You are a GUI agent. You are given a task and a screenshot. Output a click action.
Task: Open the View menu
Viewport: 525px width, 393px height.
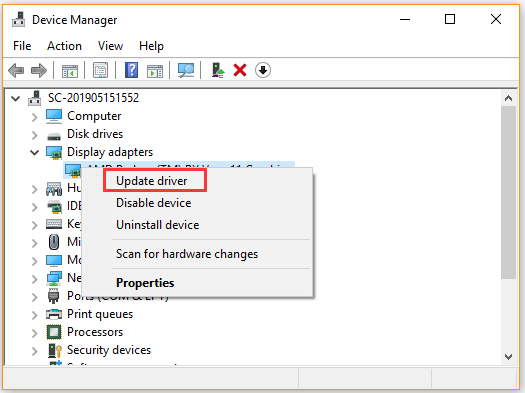point(110,46)
